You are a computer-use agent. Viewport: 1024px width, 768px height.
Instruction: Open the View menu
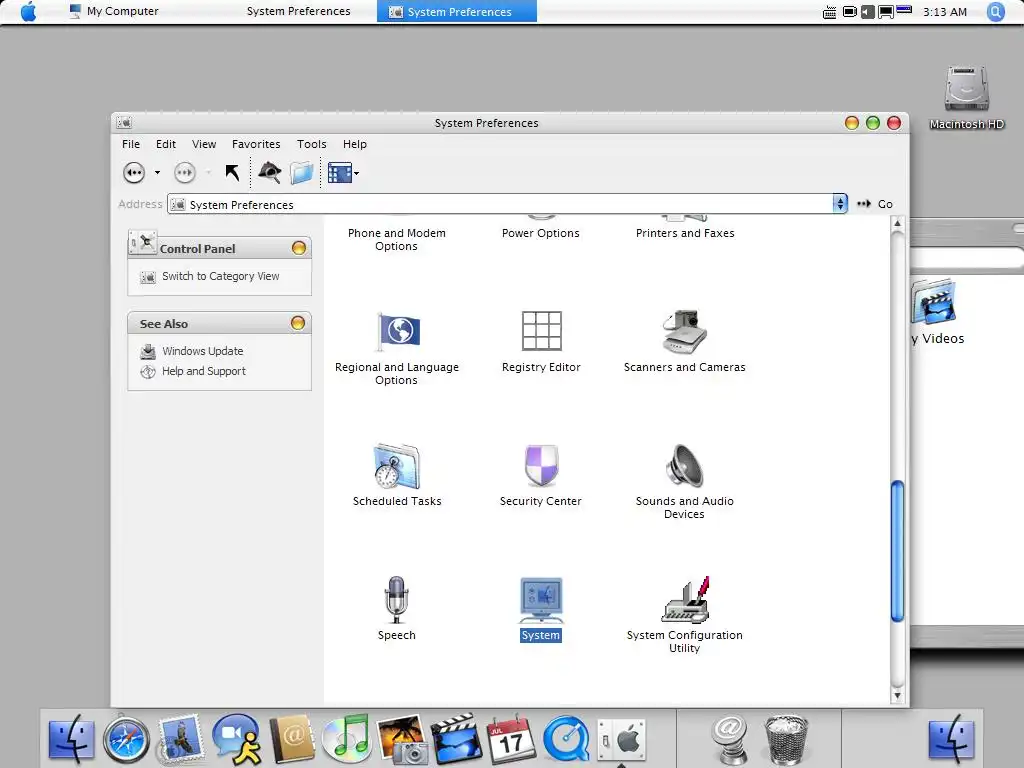pyautogui.click(x=204, y=144)
